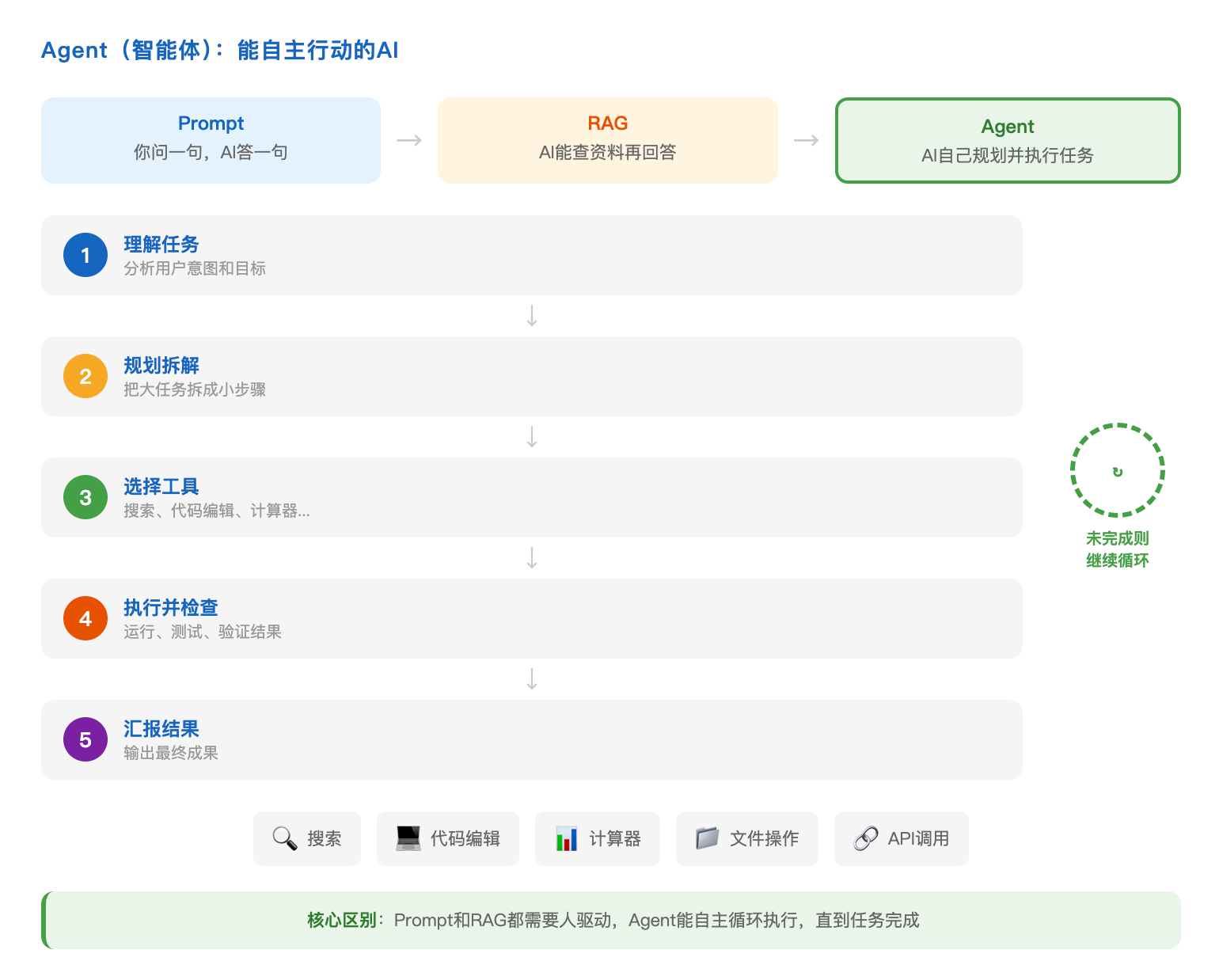Click the green loop refresh icon
Viewport: 1219px width, 980px height.
point(1118,472)
